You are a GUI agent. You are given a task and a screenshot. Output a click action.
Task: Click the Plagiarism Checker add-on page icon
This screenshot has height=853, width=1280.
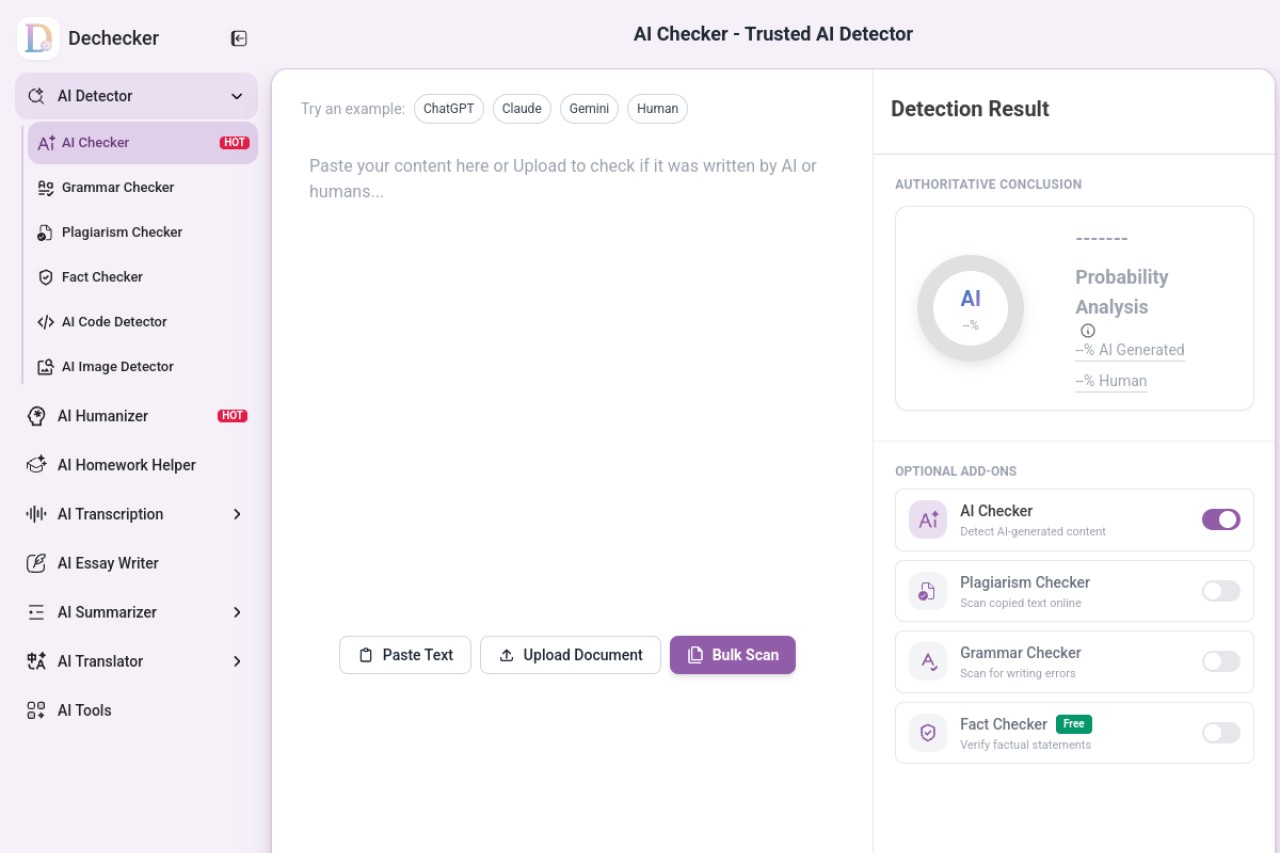click(x=927, y=591)
